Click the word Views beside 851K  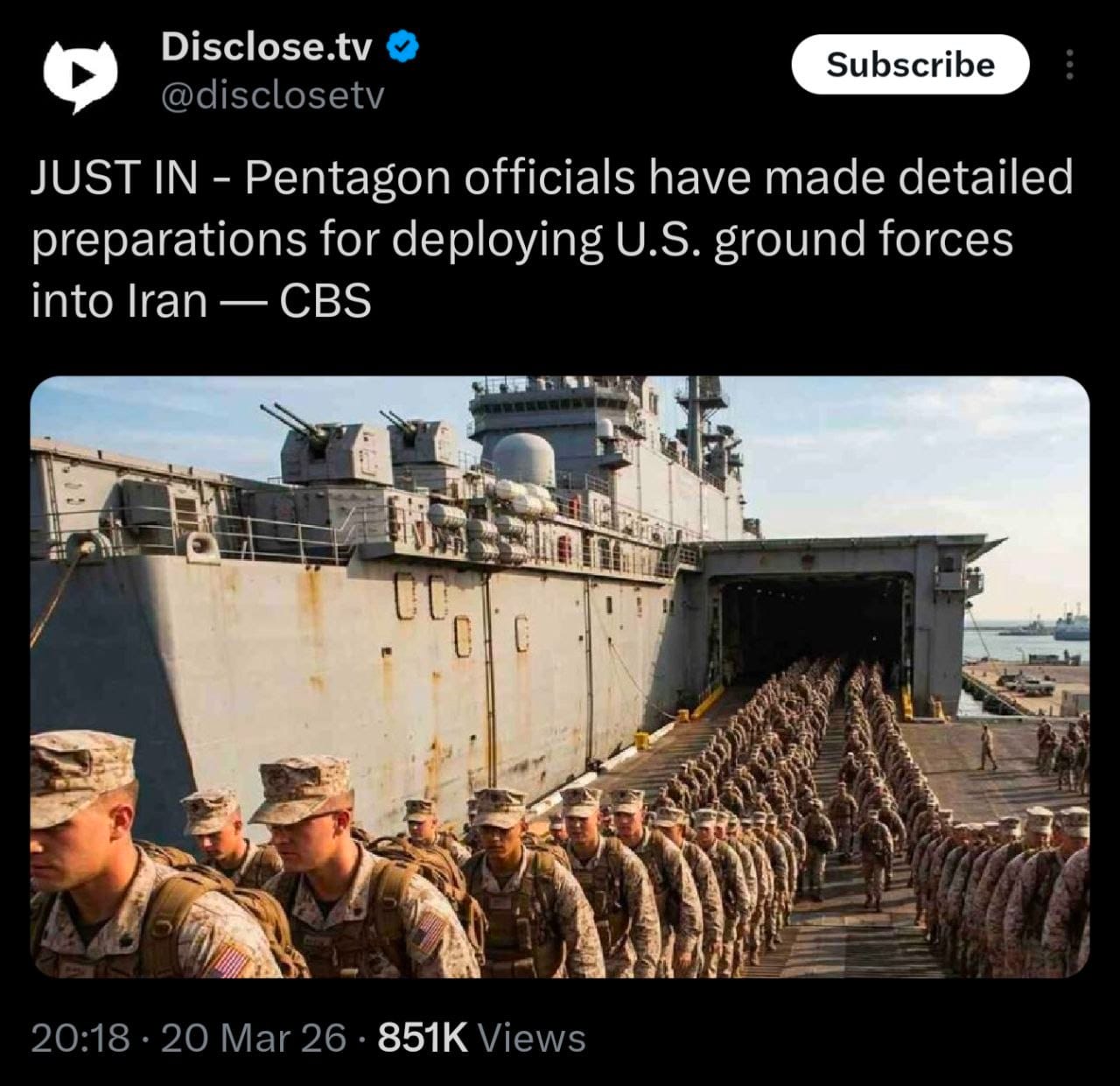point(533,1038)
